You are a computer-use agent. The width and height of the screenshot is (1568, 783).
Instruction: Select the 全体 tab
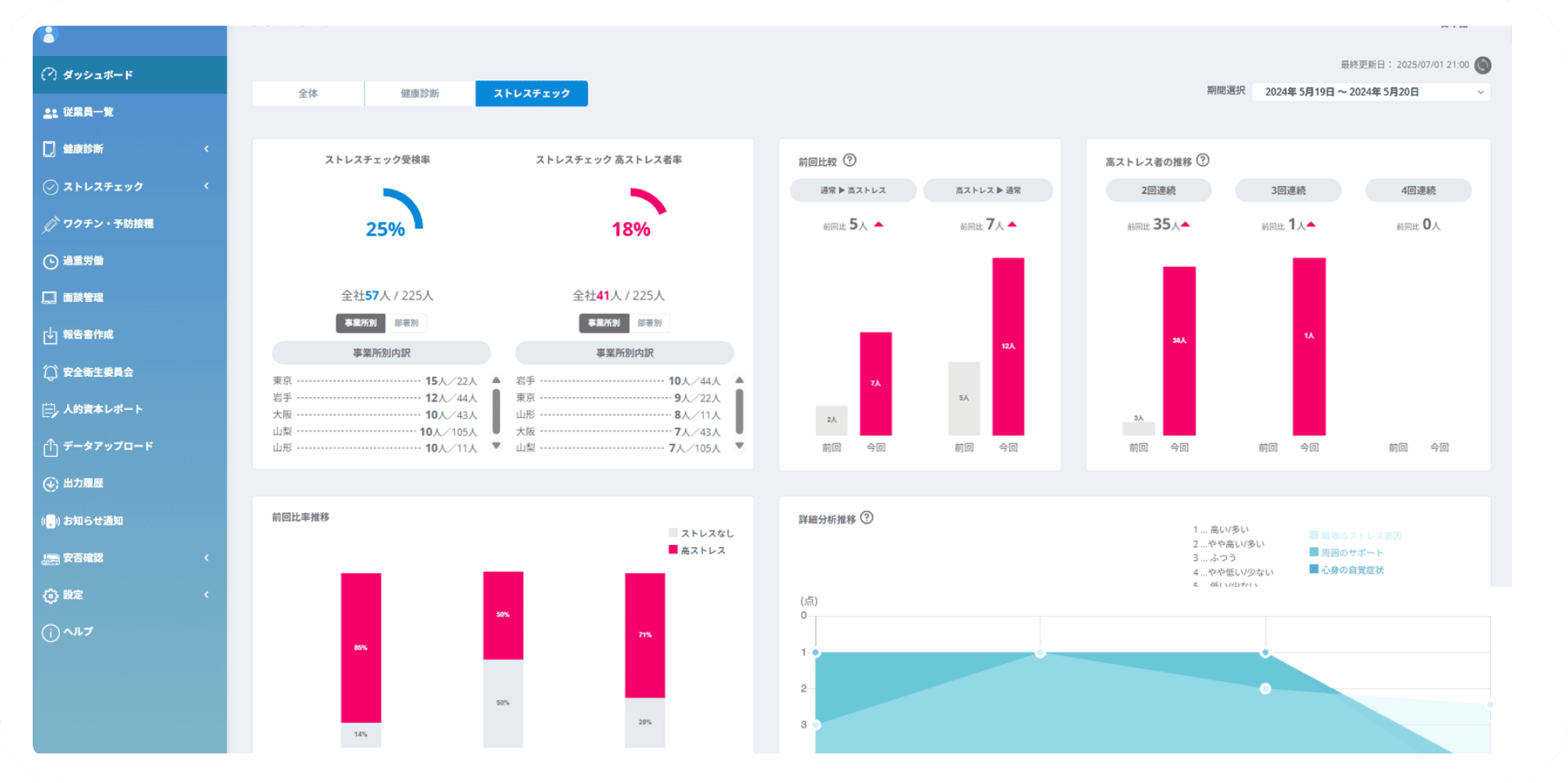coord(308,93)
